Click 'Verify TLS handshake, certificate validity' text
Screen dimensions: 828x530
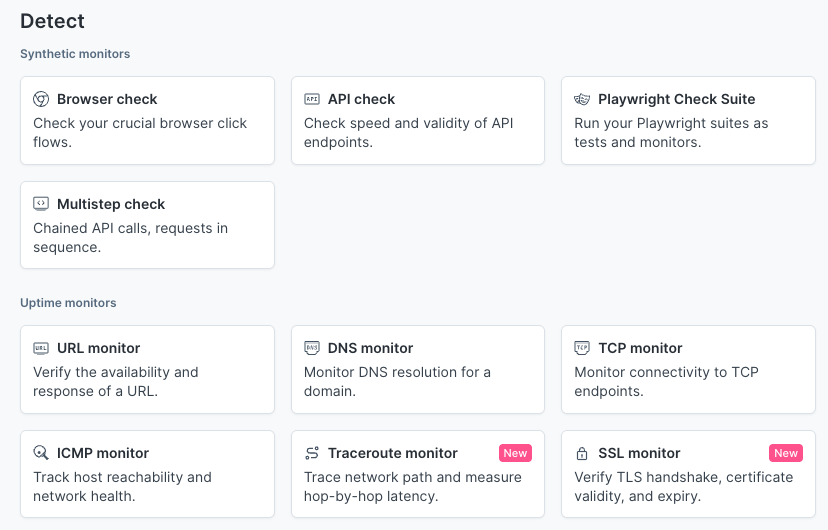pyautogui.click(x=684, y=487)
